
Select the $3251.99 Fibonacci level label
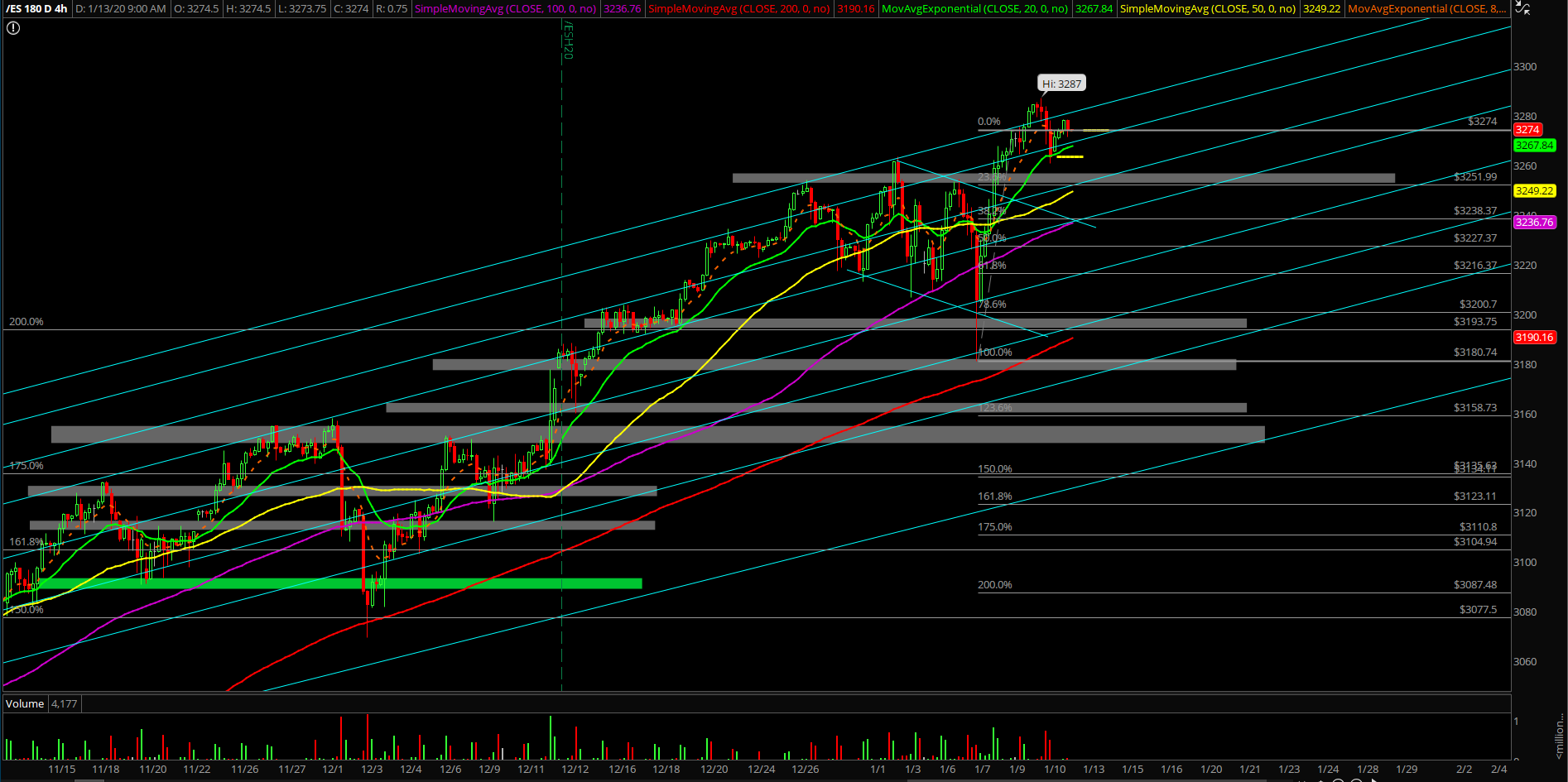coord(1475,177)
